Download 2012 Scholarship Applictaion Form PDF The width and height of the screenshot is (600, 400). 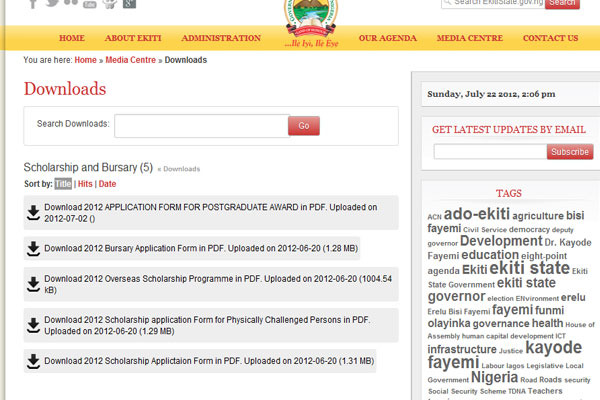(200, 361)
